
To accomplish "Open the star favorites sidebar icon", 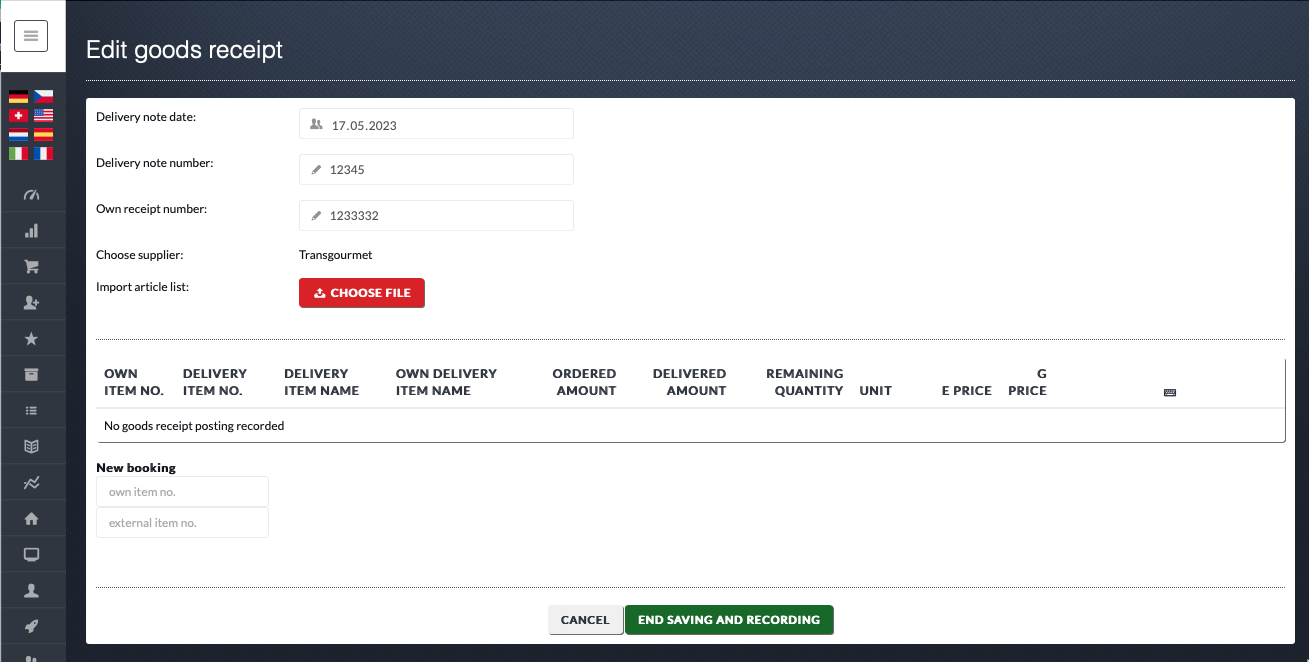I will pos(31,339).
